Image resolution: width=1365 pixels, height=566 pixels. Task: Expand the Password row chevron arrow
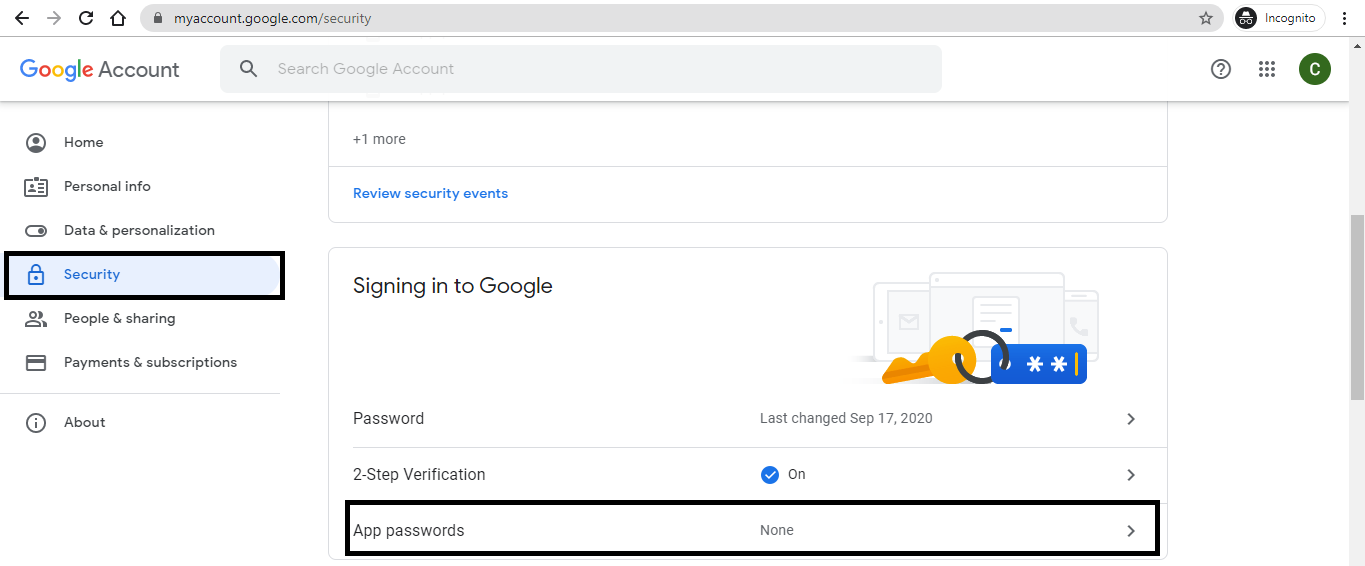(1131, 419)
